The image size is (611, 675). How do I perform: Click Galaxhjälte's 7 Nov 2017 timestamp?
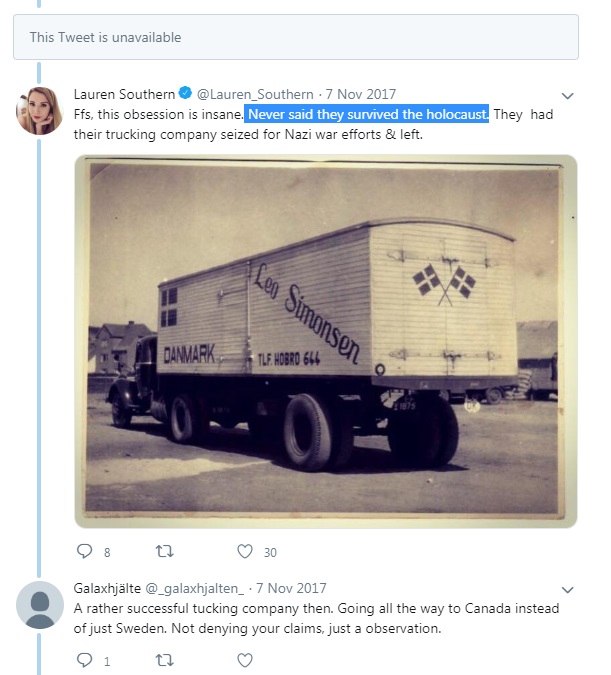292,588
